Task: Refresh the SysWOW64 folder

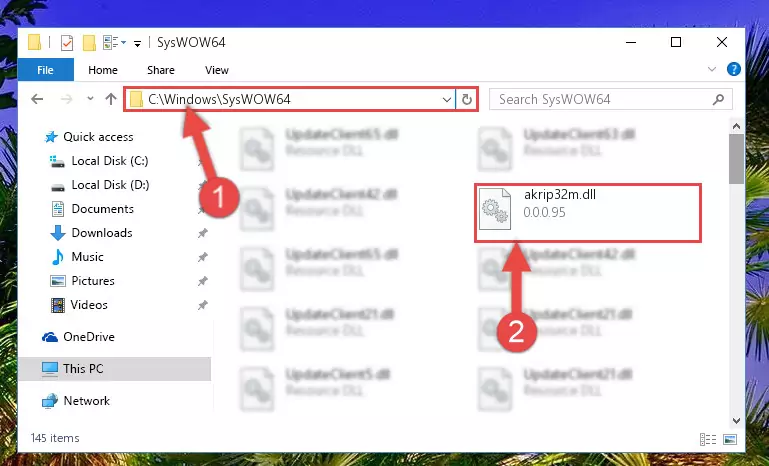Action: (x=467, y=100)
